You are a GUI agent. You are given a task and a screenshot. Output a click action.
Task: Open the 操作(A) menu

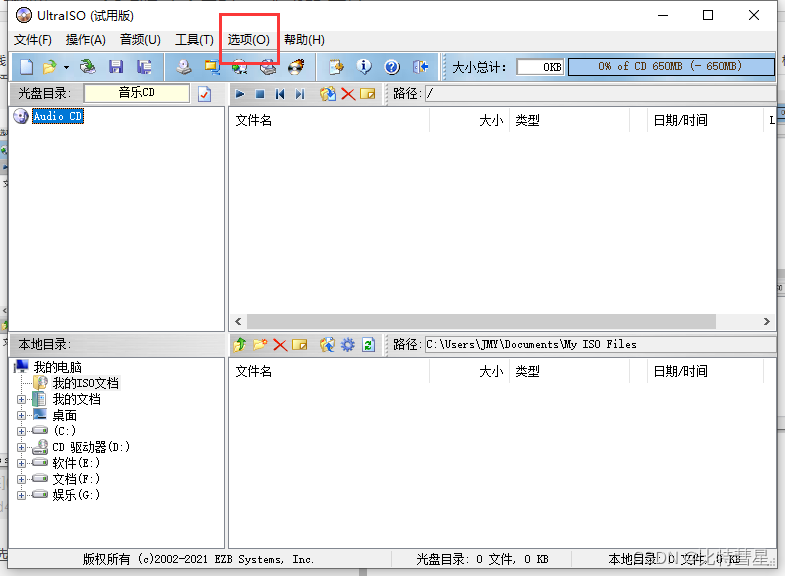[x=86, y=40]
